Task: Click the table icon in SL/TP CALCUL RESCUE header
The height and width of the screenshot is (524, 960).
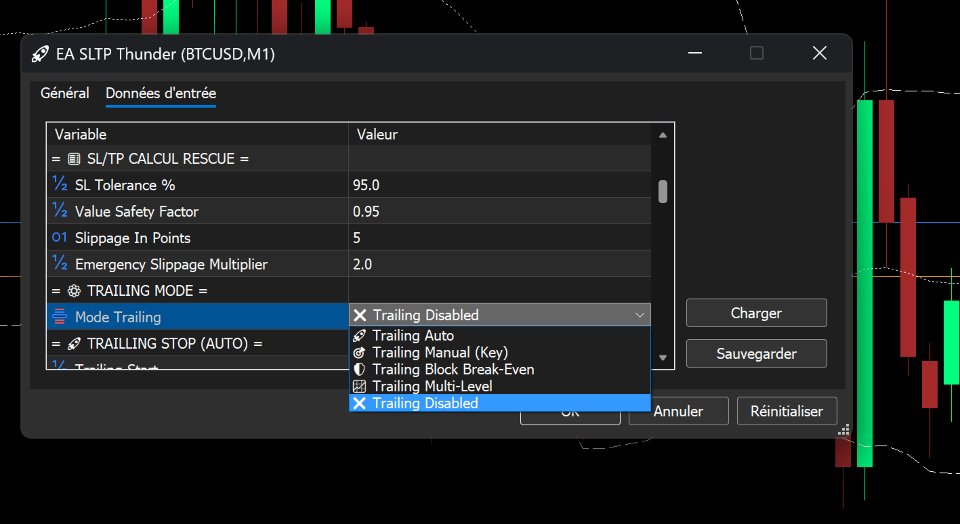Action: coord(74,159)
